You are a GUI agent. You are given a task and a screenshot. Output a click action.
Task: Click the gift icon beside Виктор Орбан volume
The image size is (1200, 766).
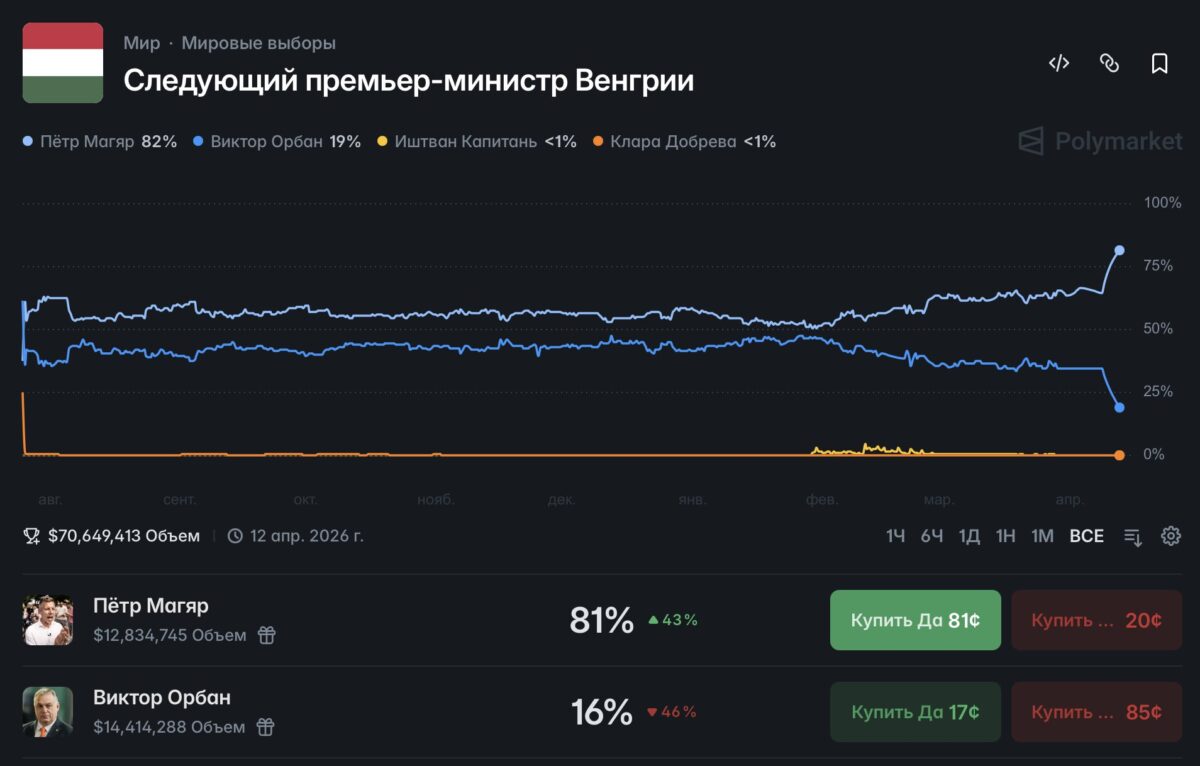coord(265,727)
